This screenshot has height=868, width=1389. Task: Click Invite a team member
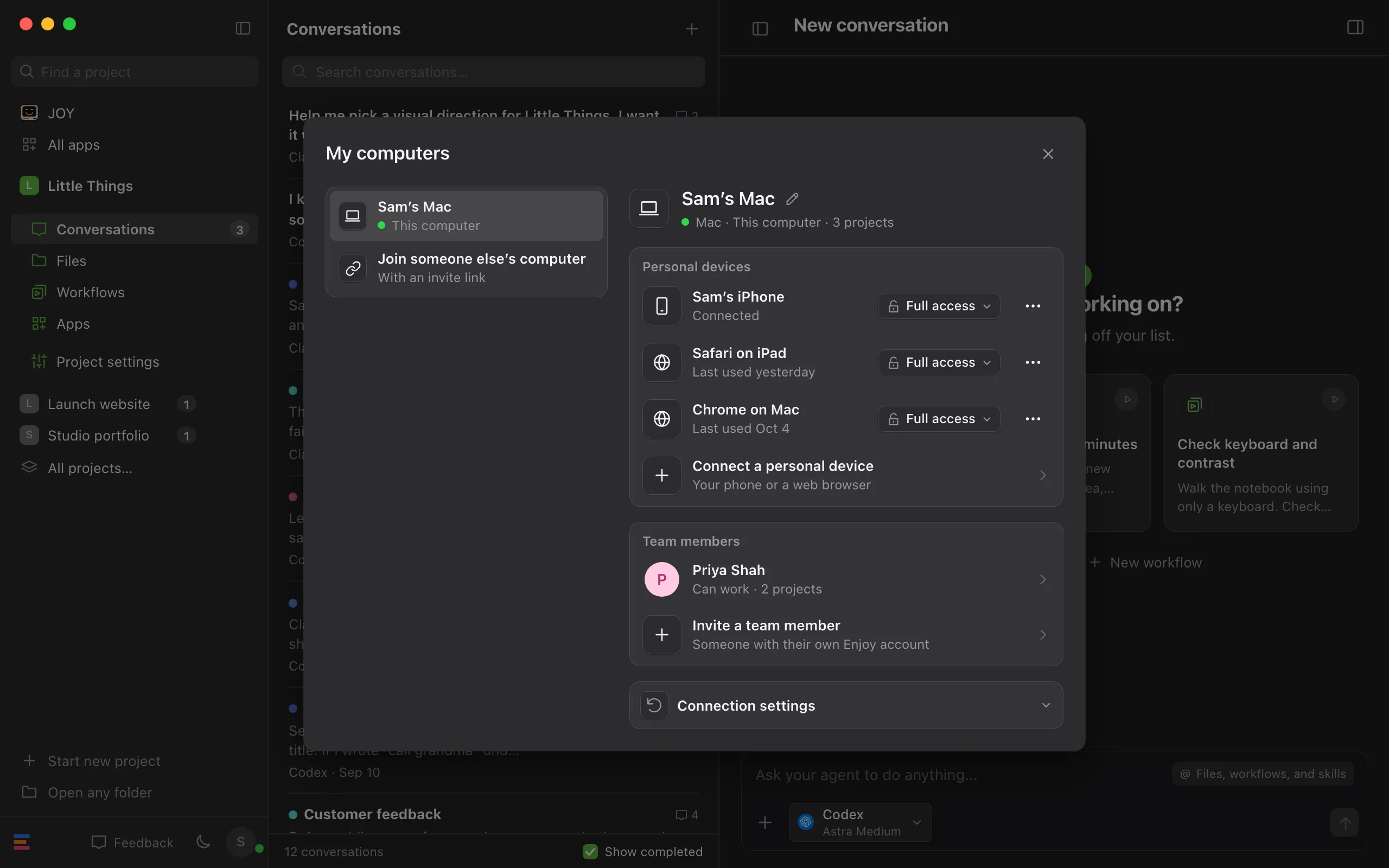click(846, 634)
